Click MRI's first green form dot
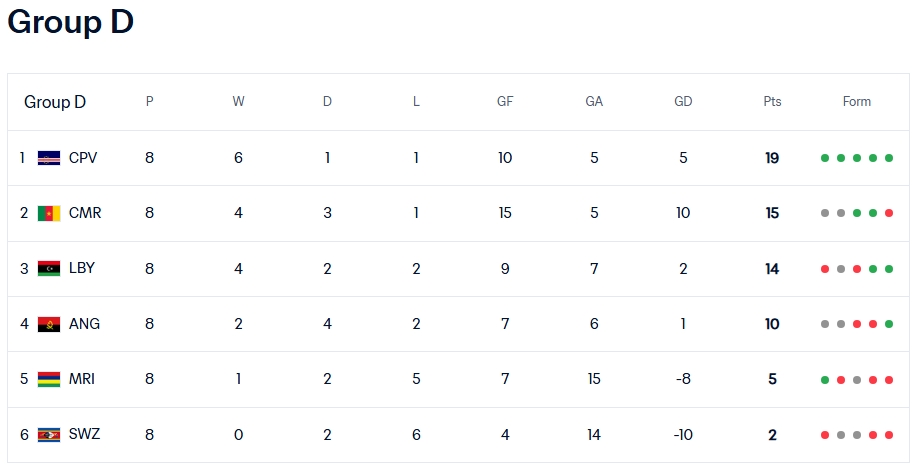The image size is (917, 468). point(825,380)
